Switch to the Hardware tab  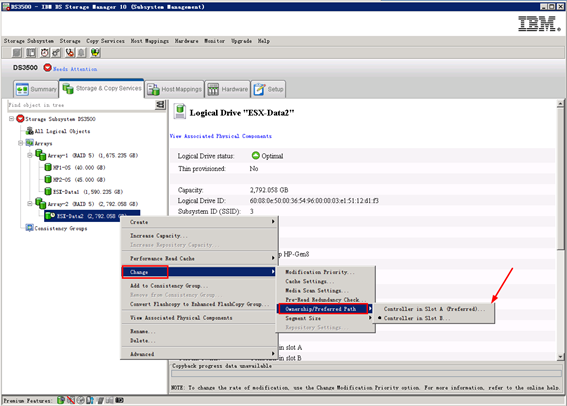click(x=227, y=89)
